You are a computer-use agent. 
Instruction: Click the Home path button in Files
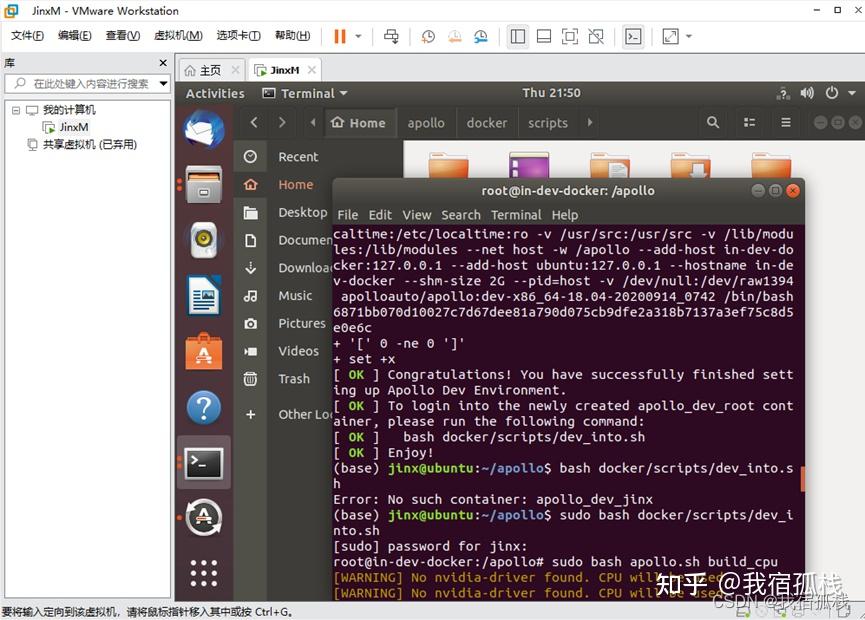359,123
